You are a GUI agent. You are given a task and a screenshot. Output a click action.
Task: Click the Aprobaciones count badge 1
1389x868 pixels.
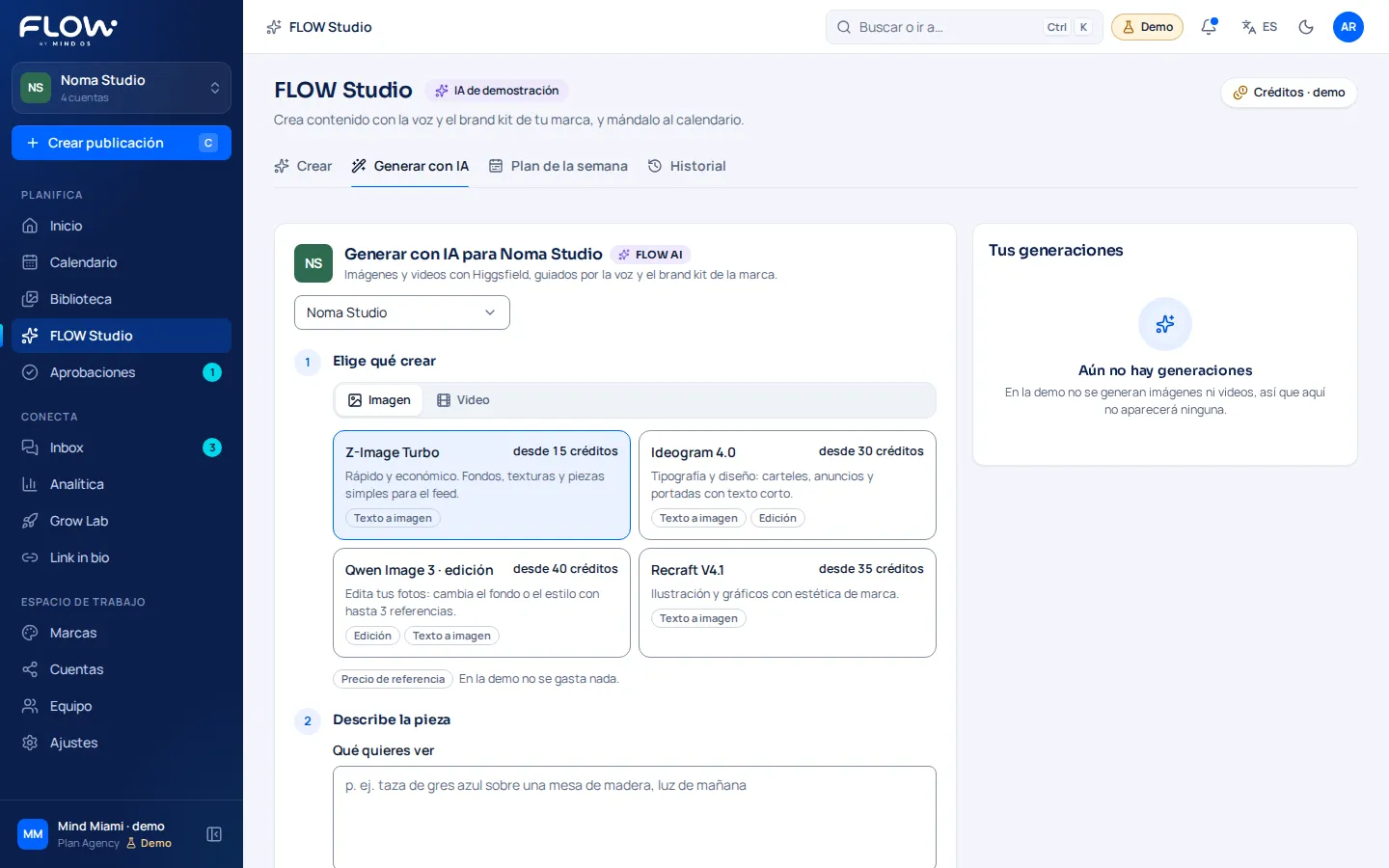point(212,372)
